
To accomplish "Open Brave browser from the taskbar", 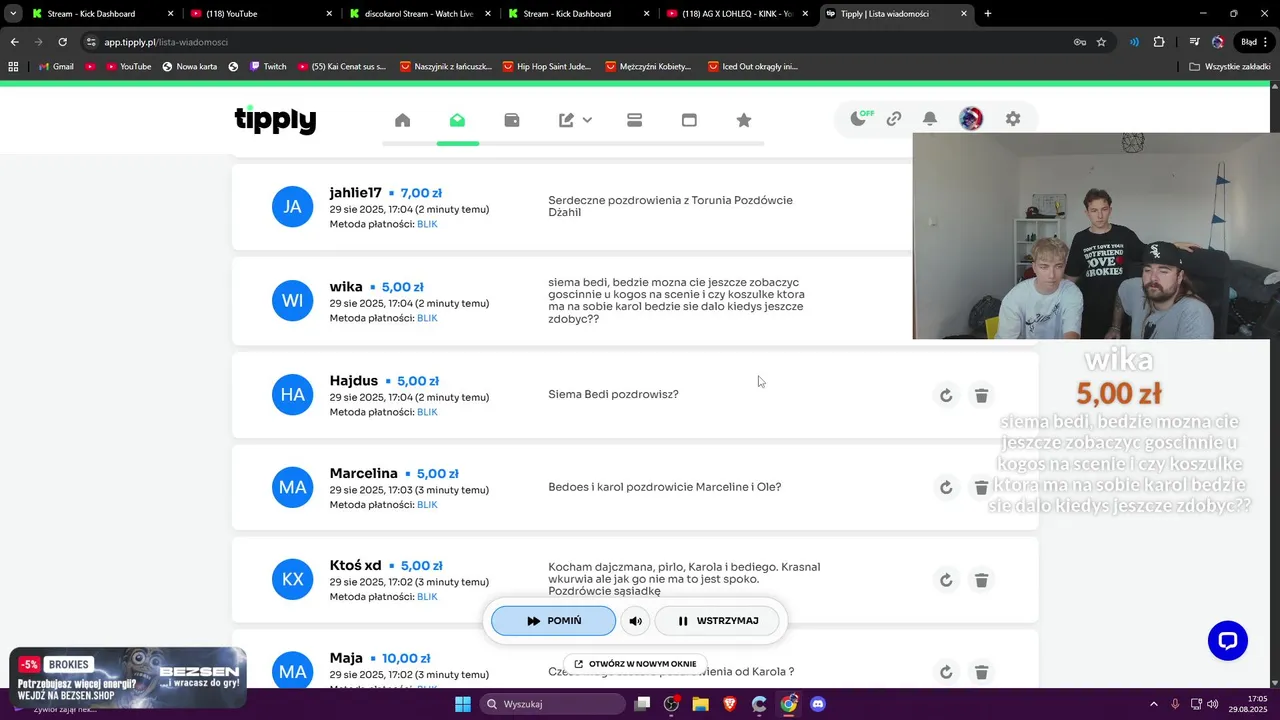I will pos(730,704).
